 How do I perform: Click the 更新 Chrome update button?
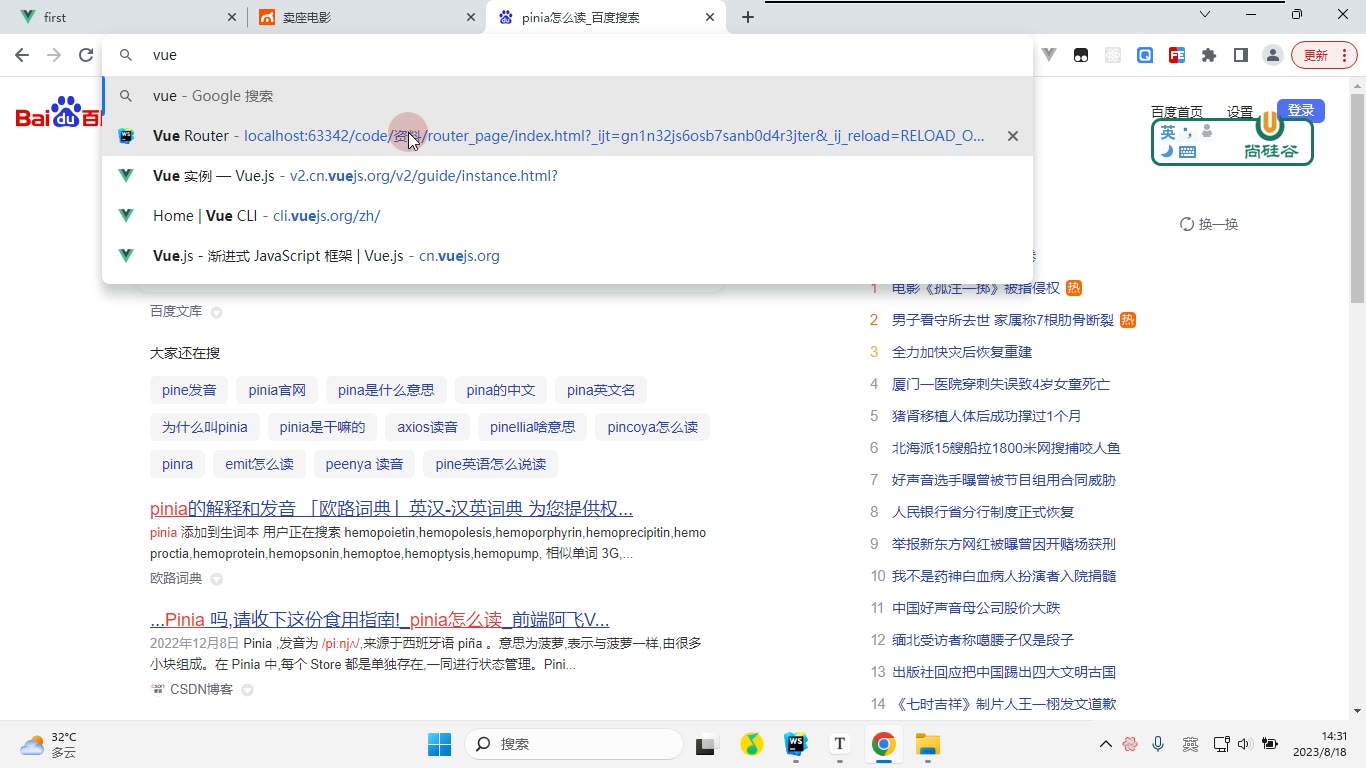point(1324,55)
